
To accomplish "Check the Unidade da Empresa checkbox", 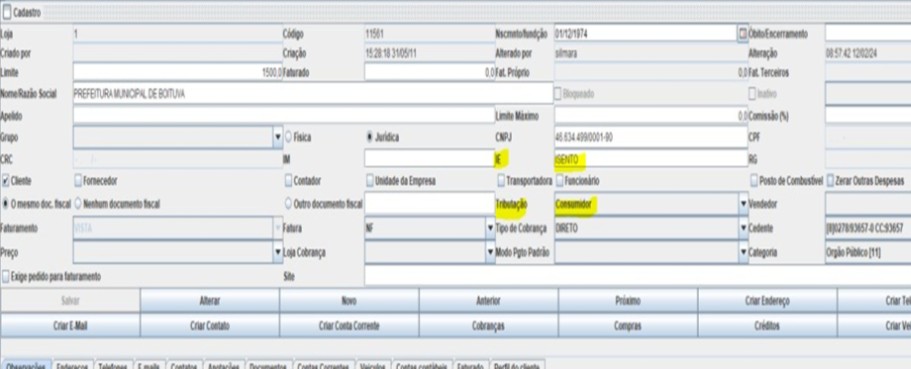I will pyautogui.click(x=370, y=181).
